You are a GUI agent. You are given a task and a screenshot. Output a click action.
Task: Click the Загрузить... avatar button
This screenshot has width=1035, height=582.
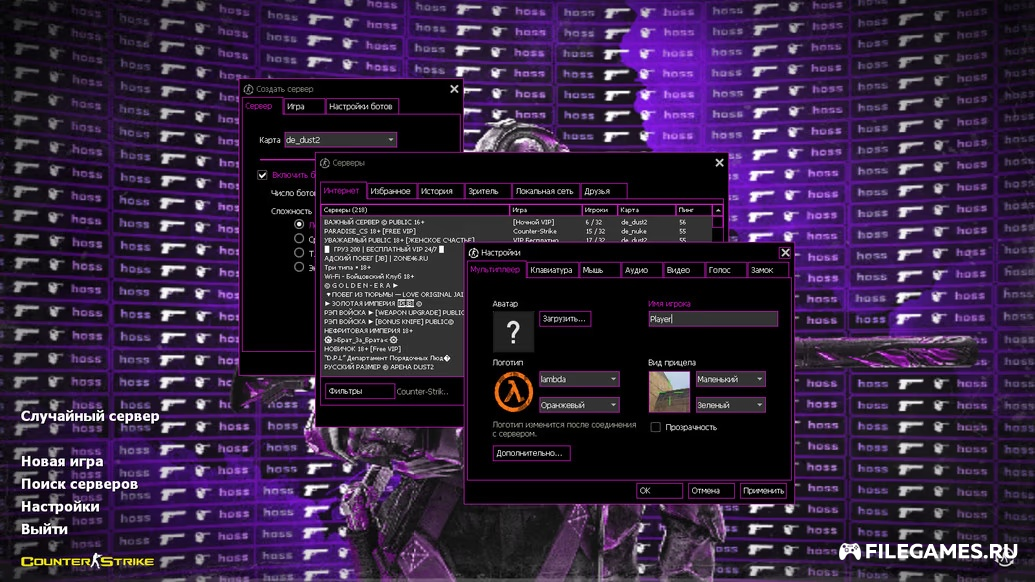point(564,319)
